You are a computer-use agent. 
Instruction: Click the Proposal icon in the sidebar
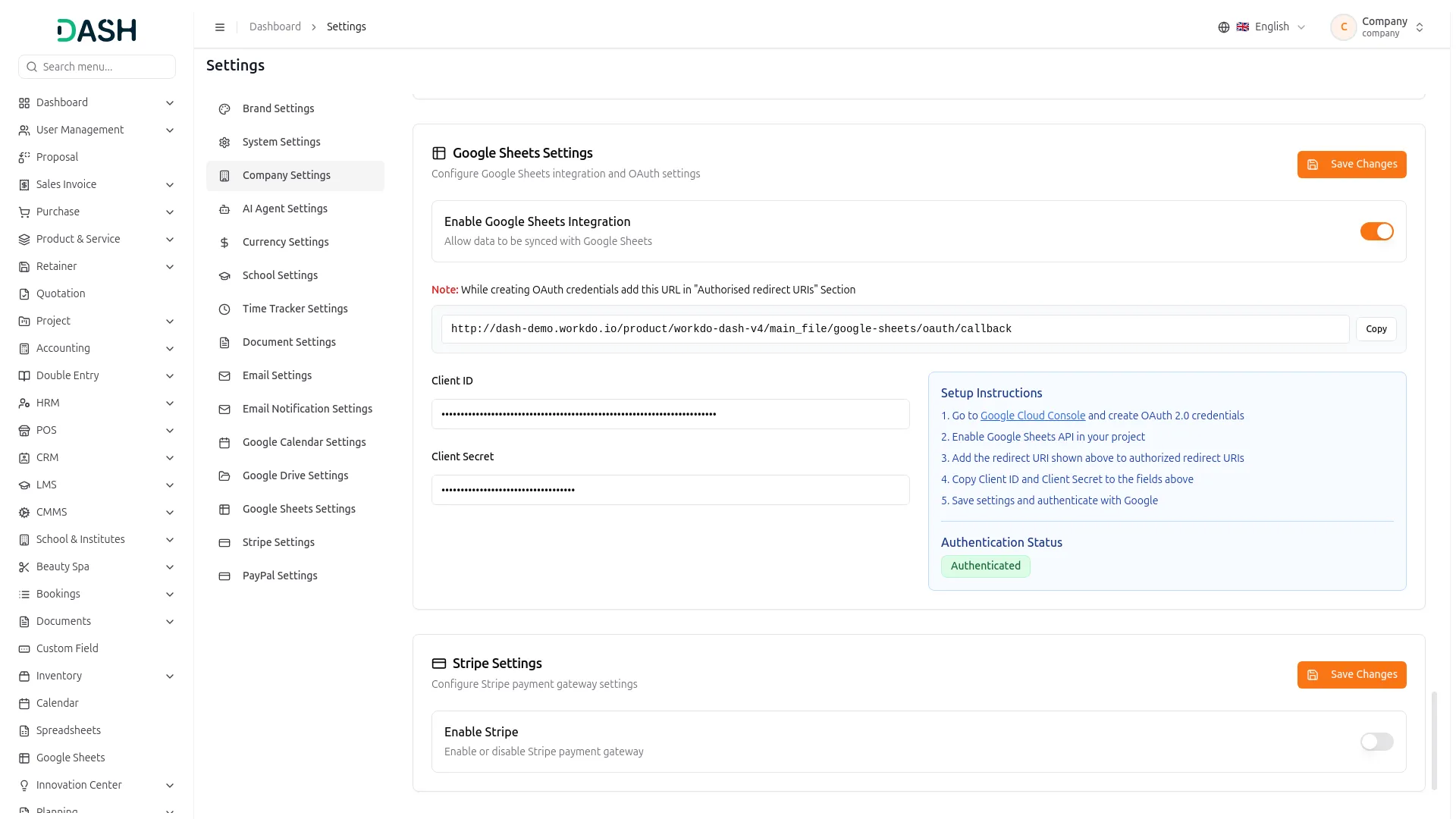[24, 158]
